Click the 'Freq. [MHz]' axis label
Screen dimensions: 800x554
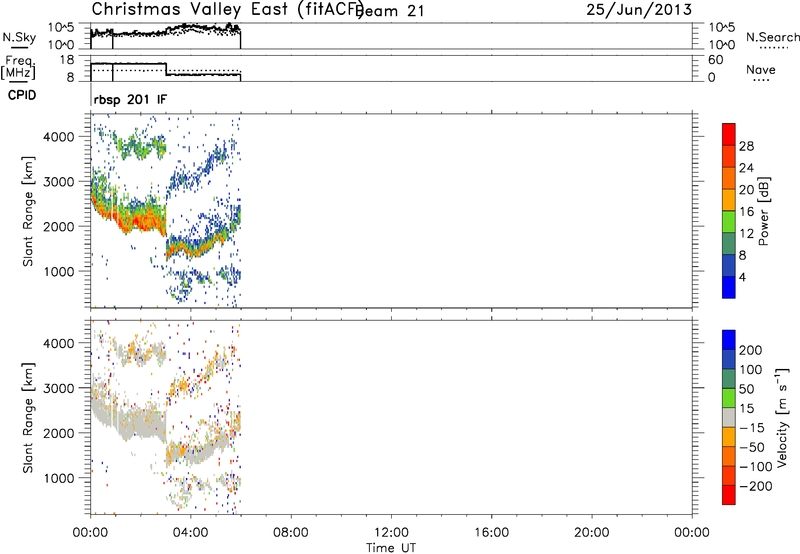pyautogui.click(x=18, y=67)
